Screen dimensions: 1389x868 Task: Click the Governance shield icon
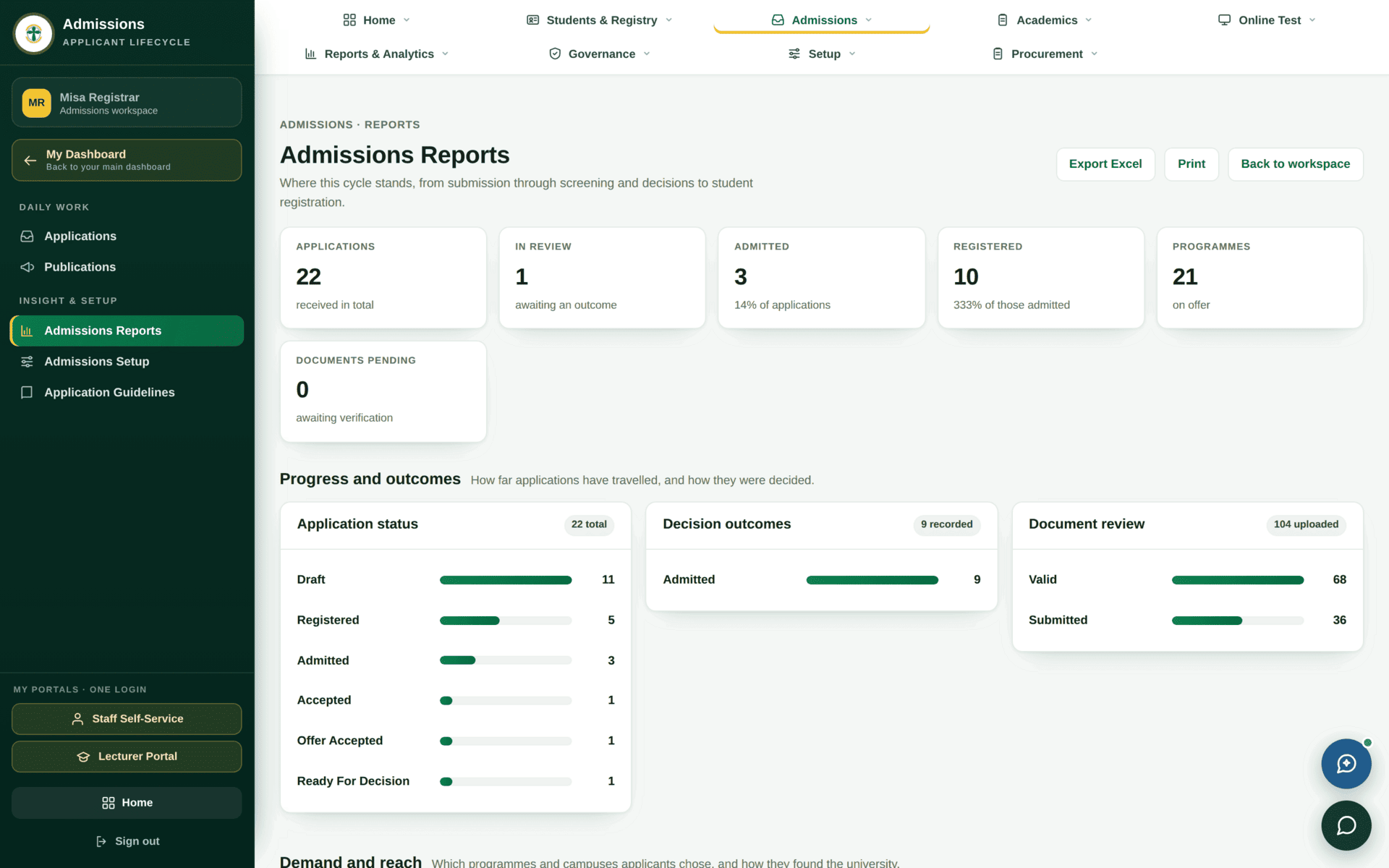[x=555, y=54]
